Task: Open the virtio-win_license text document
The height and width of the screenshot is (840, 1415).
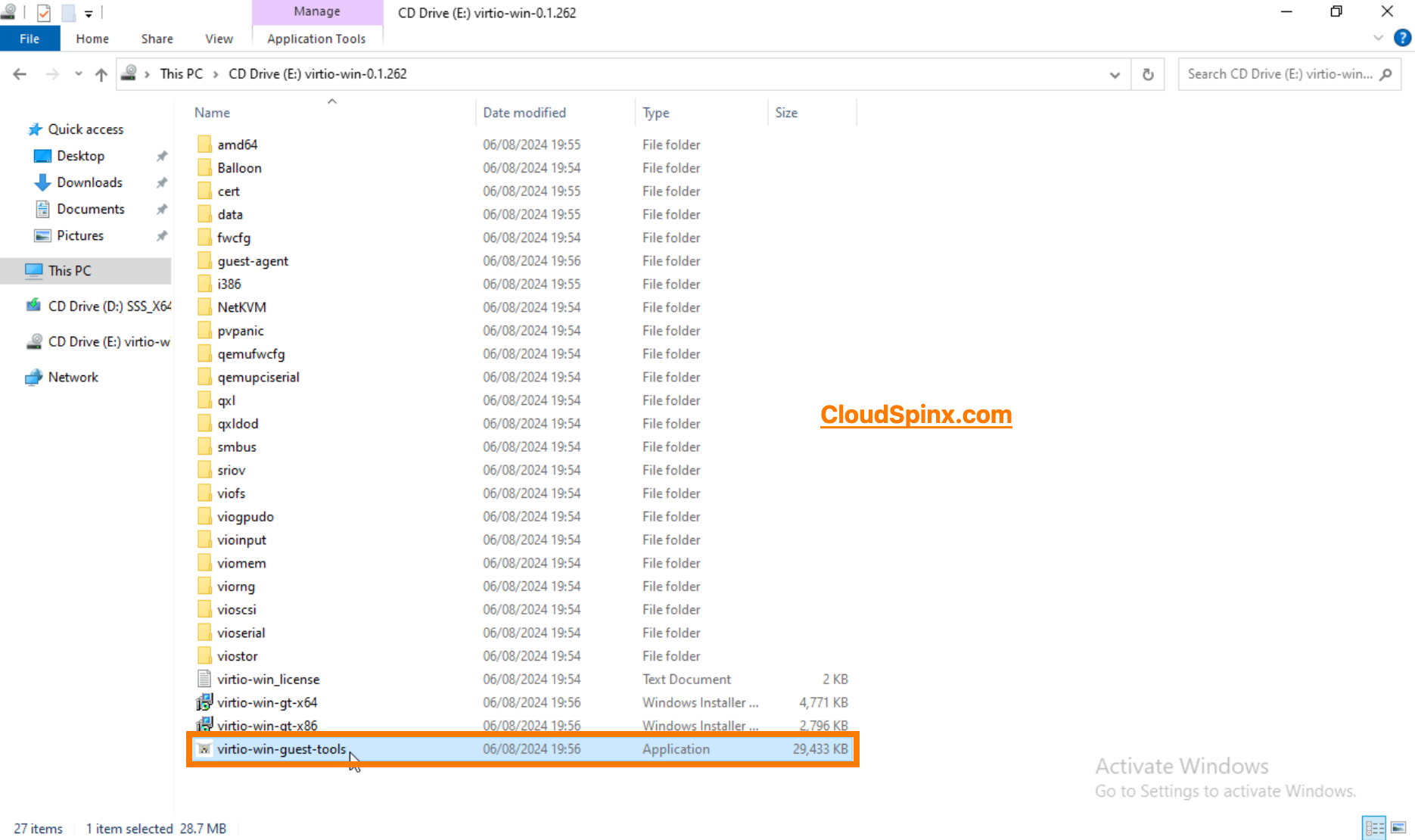Action: point(268,679)
